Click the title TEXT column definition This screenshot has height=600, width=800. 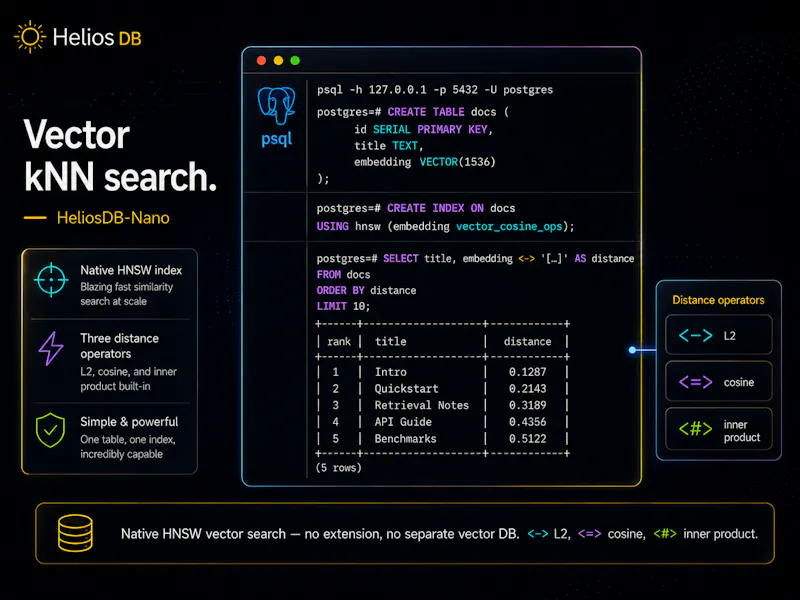click(389, 146)
